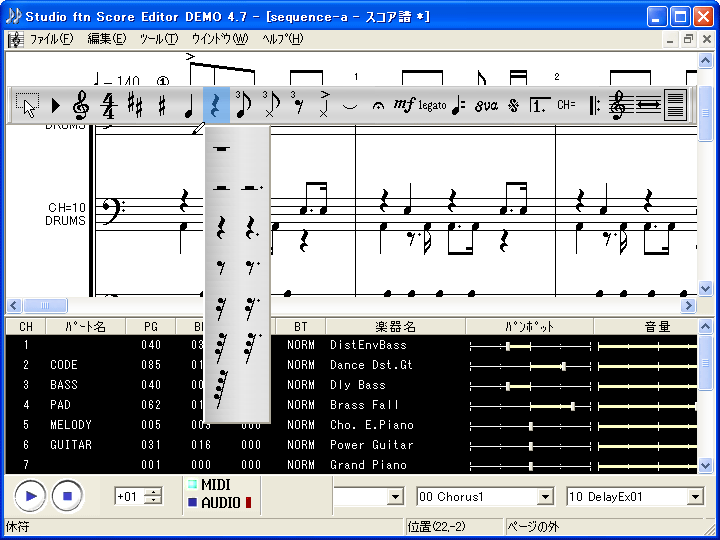Increment the +01 transpose spinner up arrow
Image resolution: width=720 pixels, height=540 pixels.
coord(153,492)
